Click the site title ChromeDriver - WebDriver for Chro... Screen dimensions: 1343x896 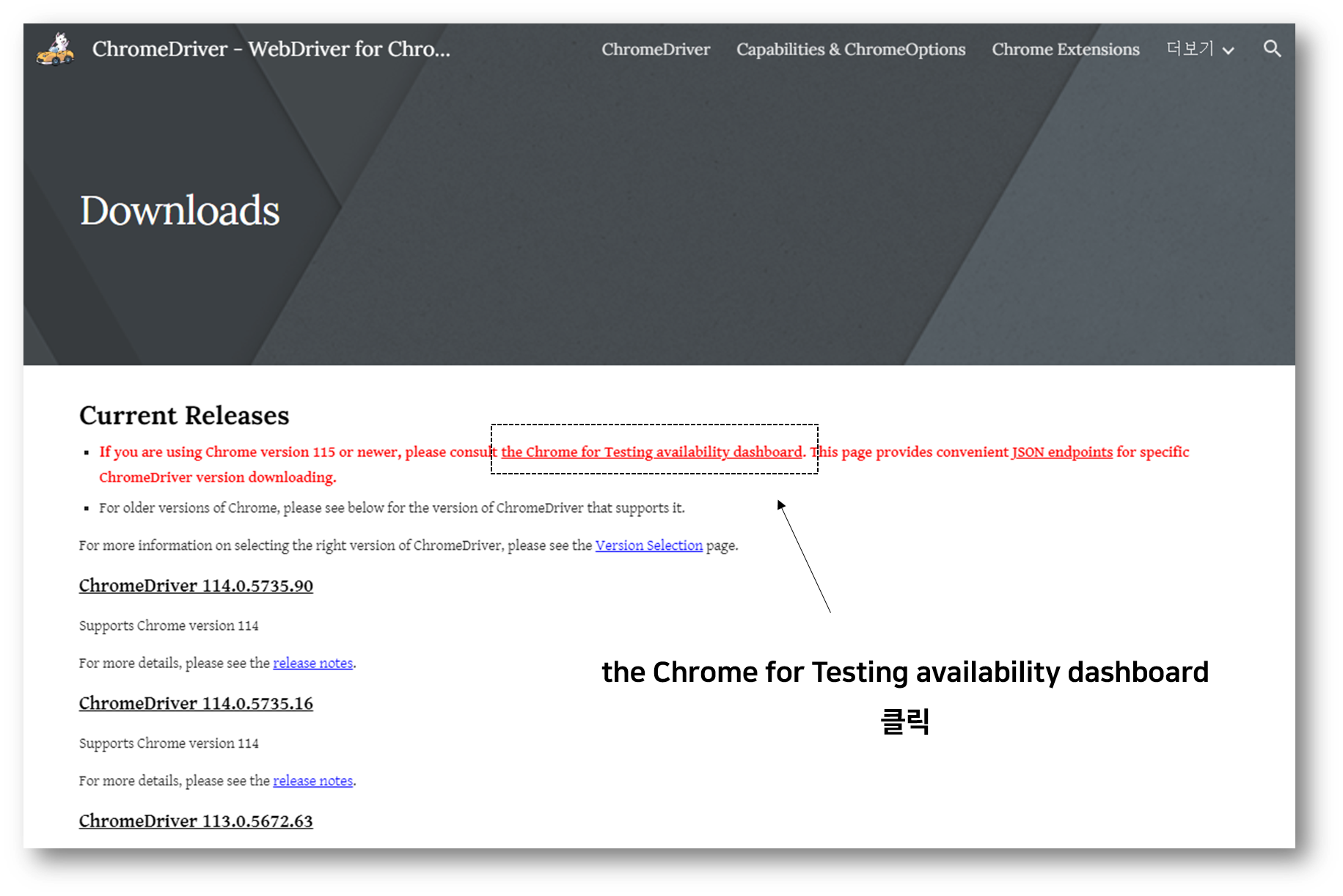[271, 49]
